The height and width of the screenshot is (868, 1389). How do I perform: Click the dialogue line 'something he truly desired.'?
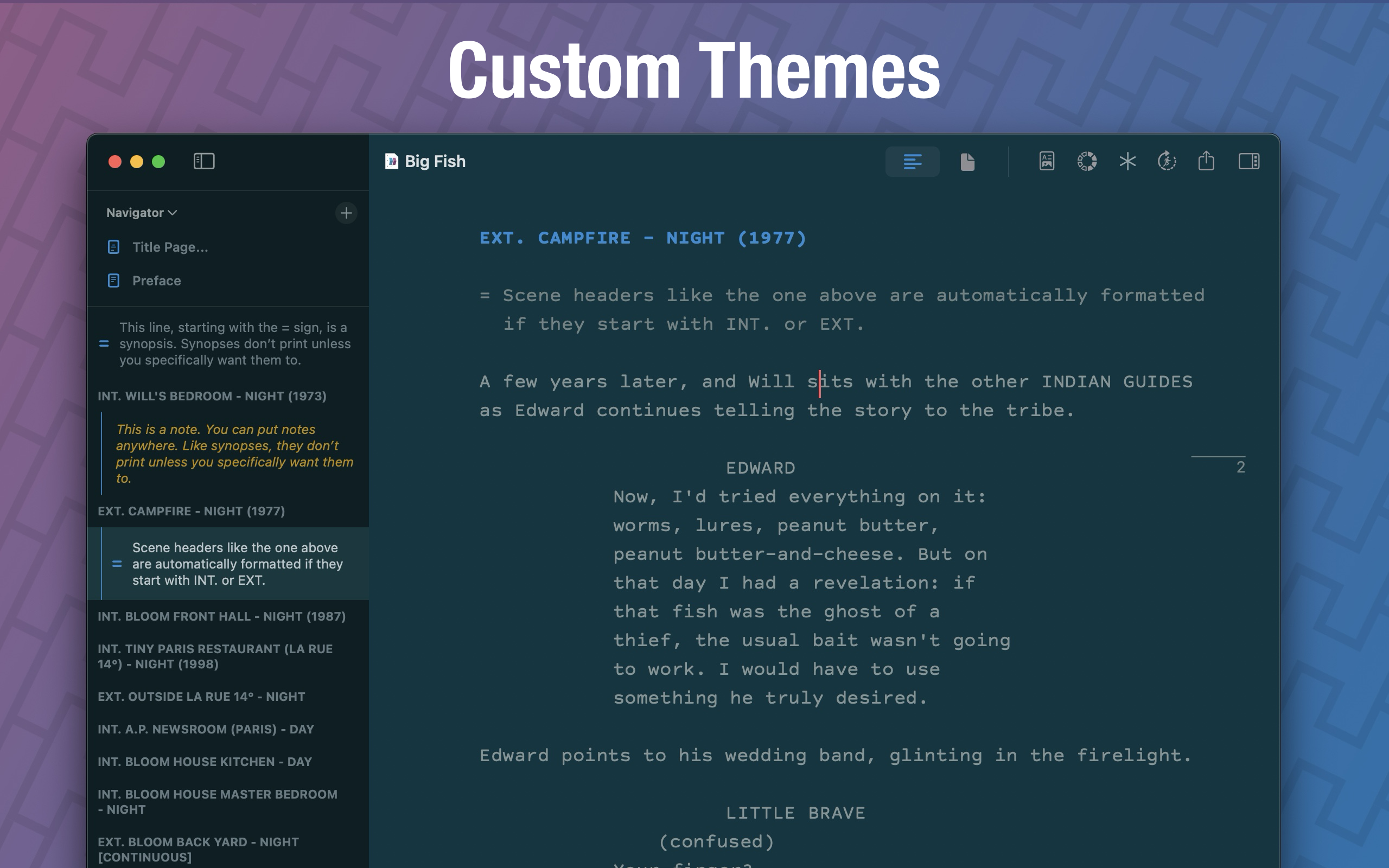pyautogui.click(x=770, y=698)
